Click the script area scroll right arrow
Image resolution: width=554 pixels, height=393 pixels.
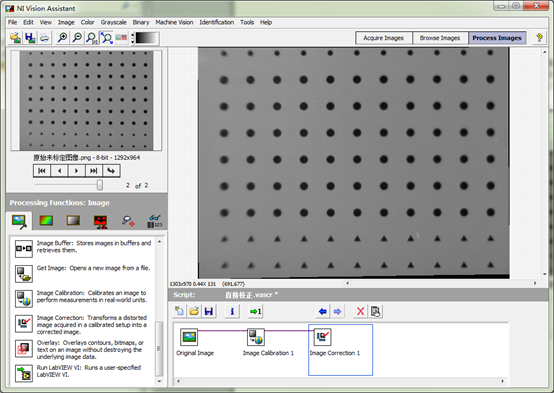pyautogui.click(x=502, y=381)
